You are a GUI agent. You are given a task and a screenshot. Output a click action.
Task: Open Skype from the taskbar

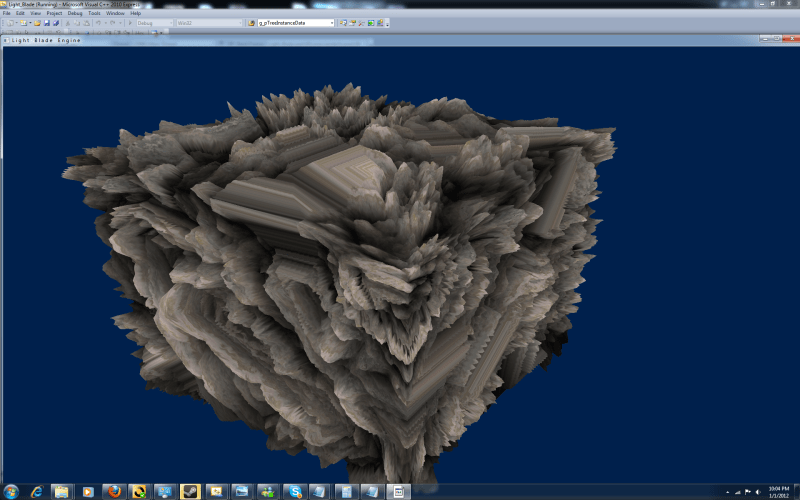(x=293, y=491)
